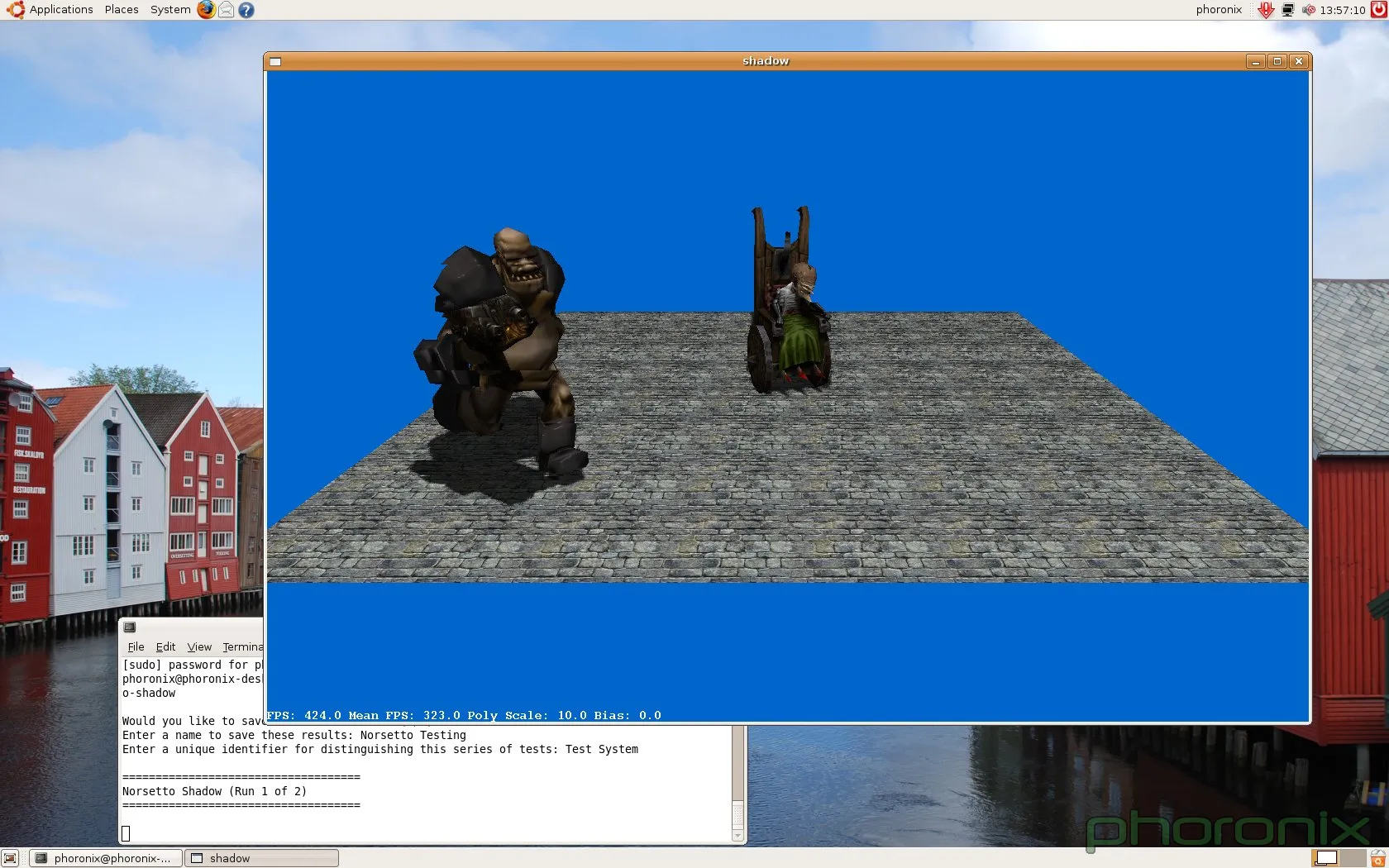Screen dimensions: 1389x868
Task: Select the first workspace in the switcher
Action: (1325, 858)
